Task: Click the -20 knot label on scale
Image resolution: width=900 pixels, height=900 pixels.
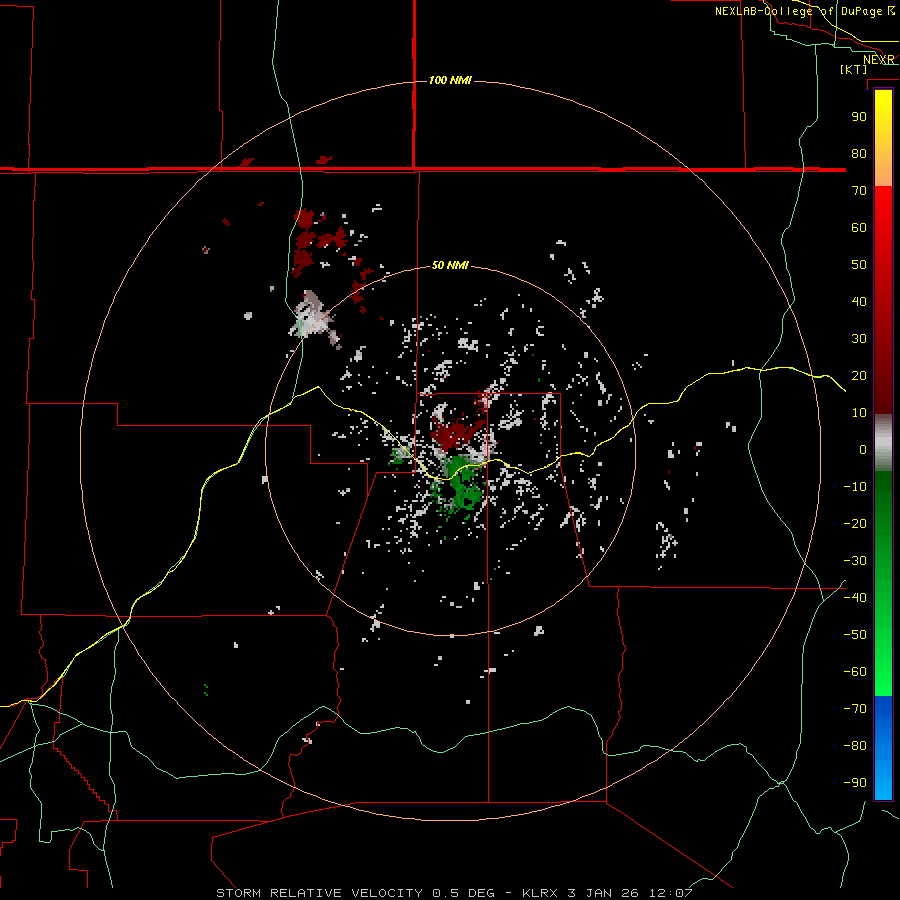Action: point(855,523)
